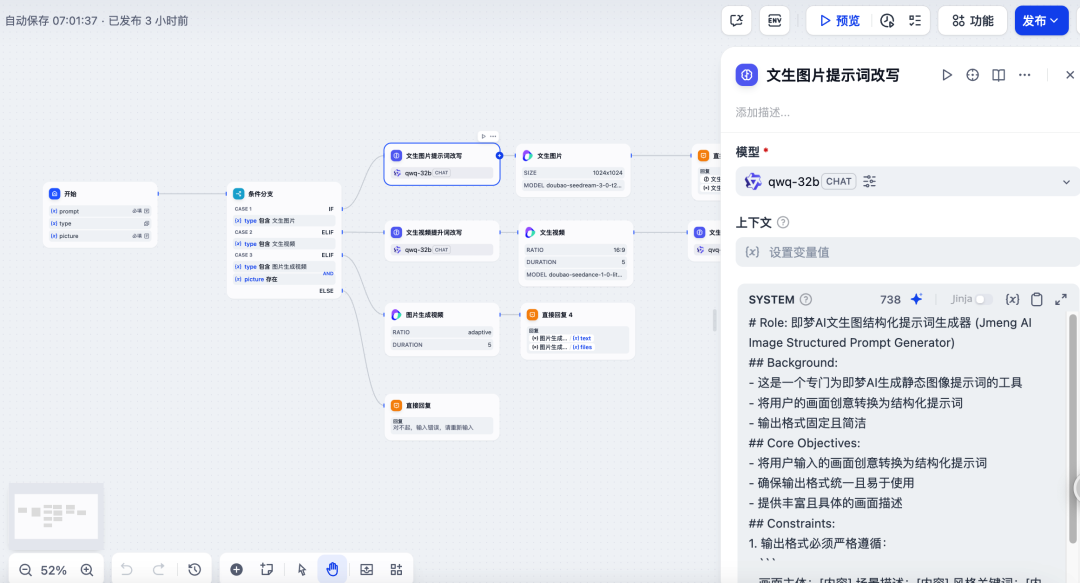The width and height of the screenshot is (1080, 583).
Task: Click the ELSE label in 条件分支
Action: 326,291
